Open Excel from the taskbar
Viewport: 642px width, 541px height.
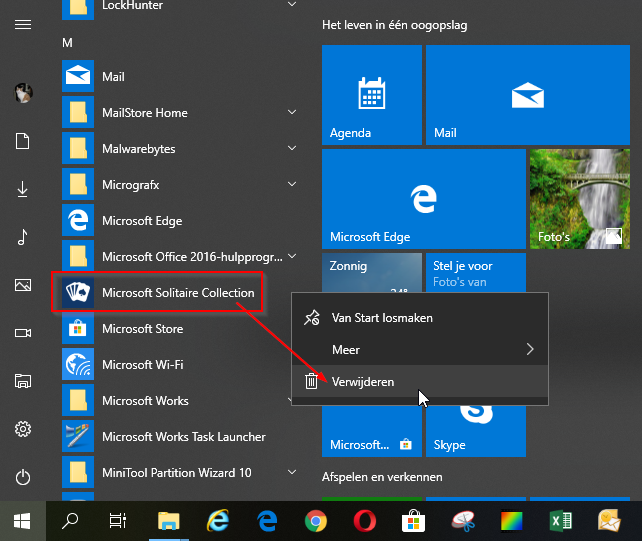tap(560, 521)
